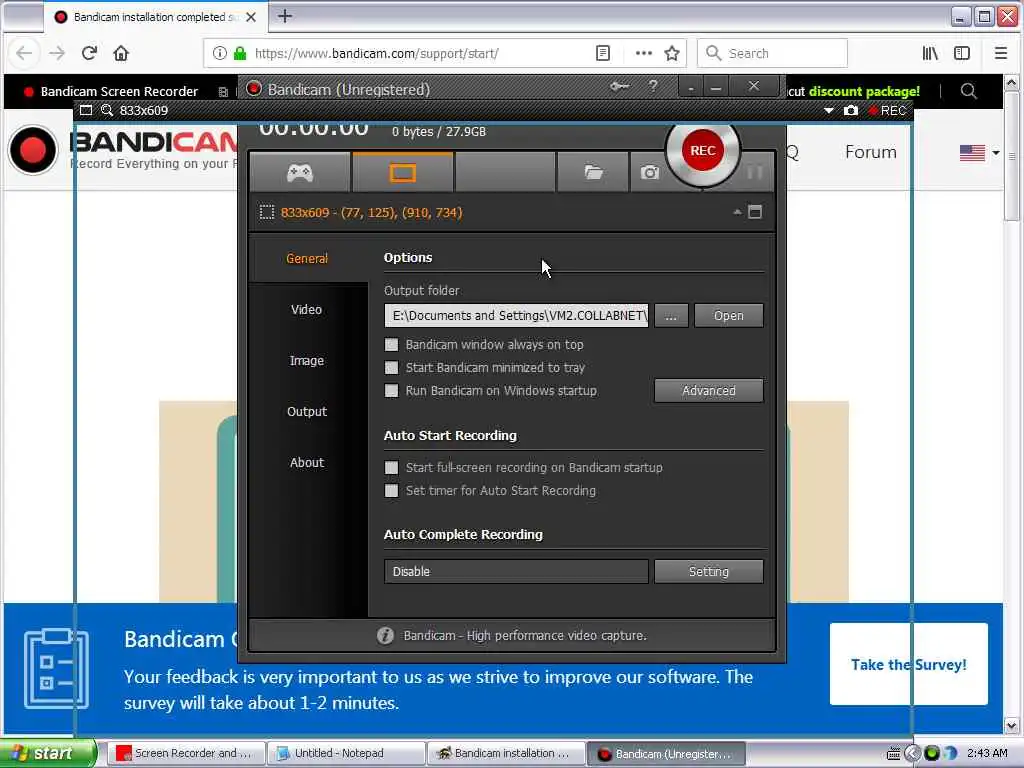Image resolution: width=1024 pixels, height=768 pixels.
Task: Browse output folder with ... button
Action: tap(671, 315)
